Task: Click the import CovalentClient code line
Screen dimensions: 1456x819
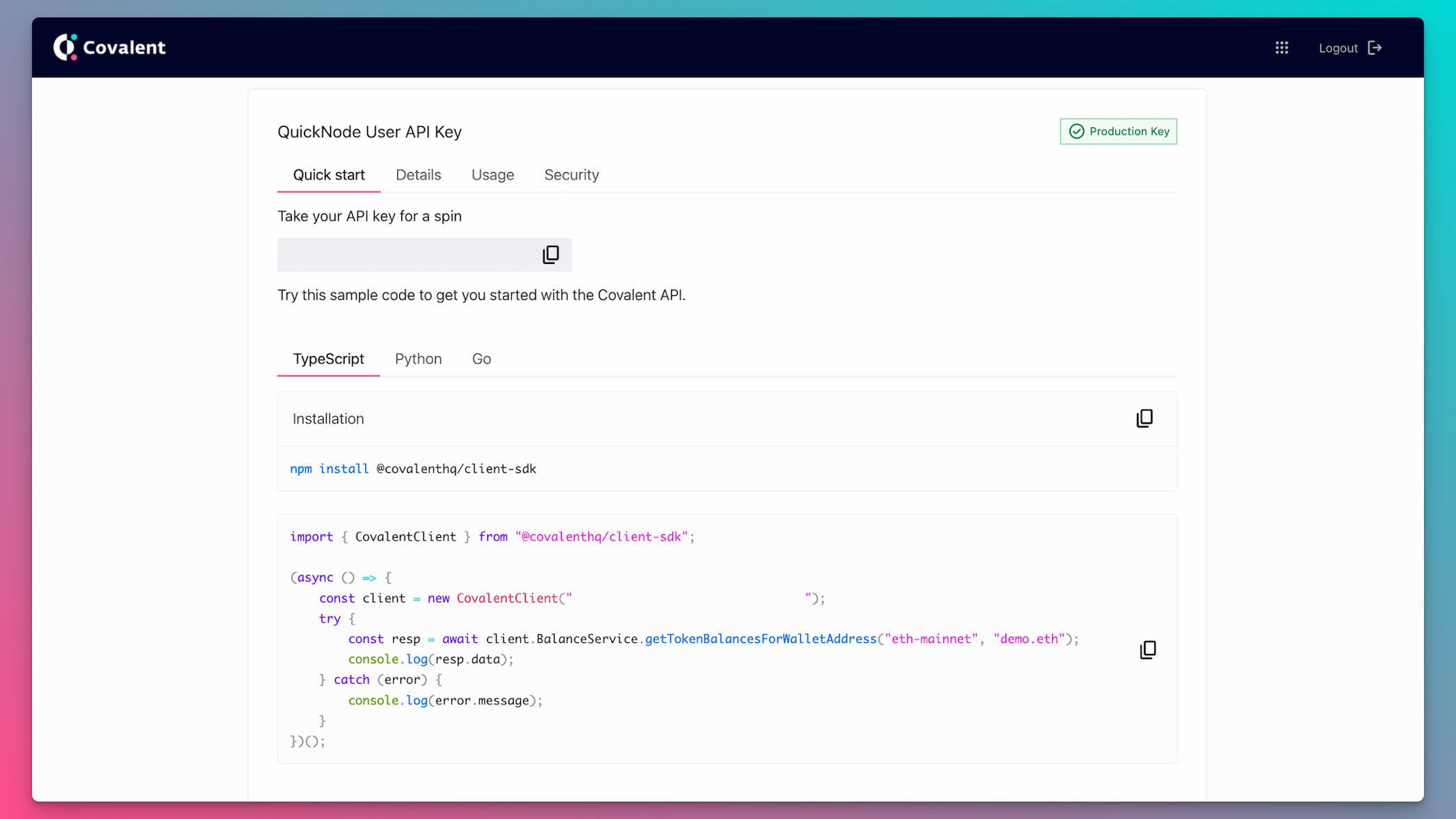Action: 493,537
